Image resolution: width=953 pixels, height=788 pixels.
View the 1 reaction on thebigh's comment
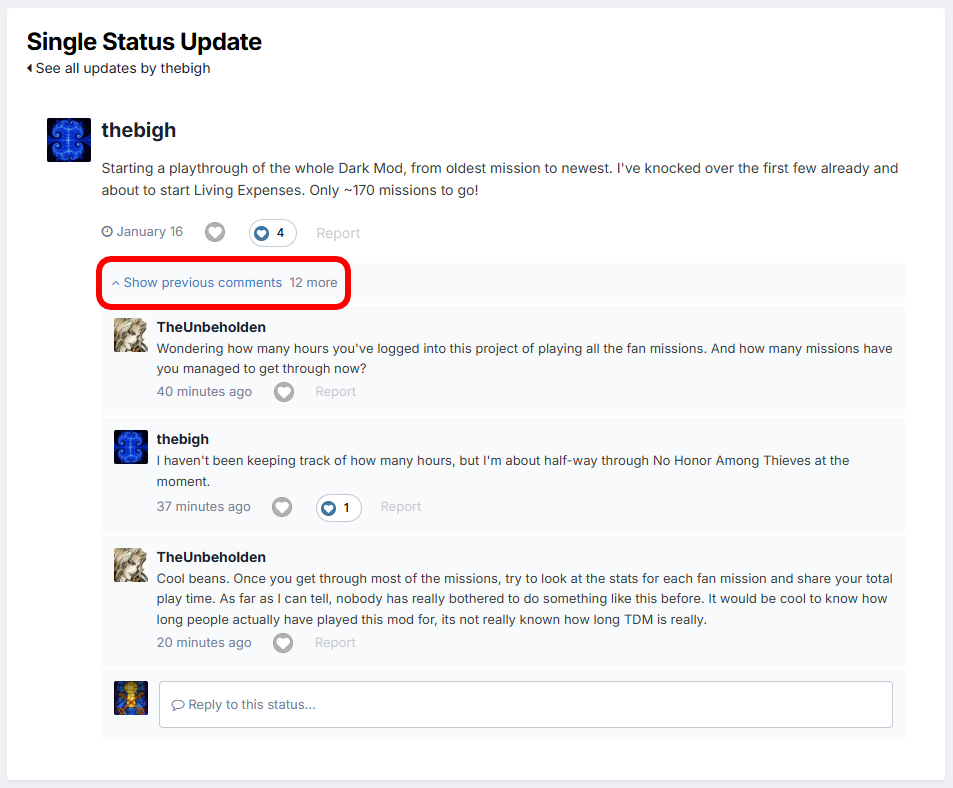coord(339,508)
